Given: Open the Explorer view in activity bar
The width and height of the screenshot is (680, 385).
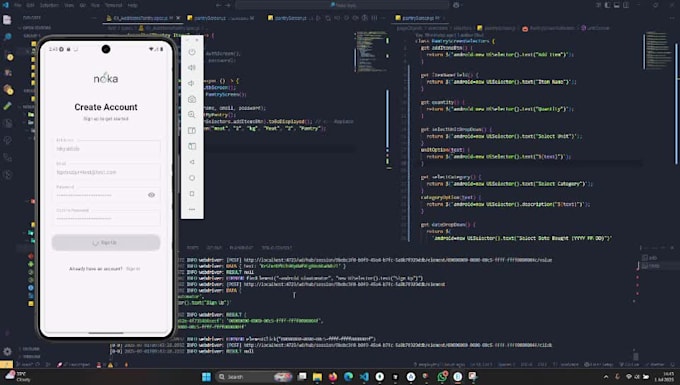Looking at the screenshot, I should (x=7, y=20).
